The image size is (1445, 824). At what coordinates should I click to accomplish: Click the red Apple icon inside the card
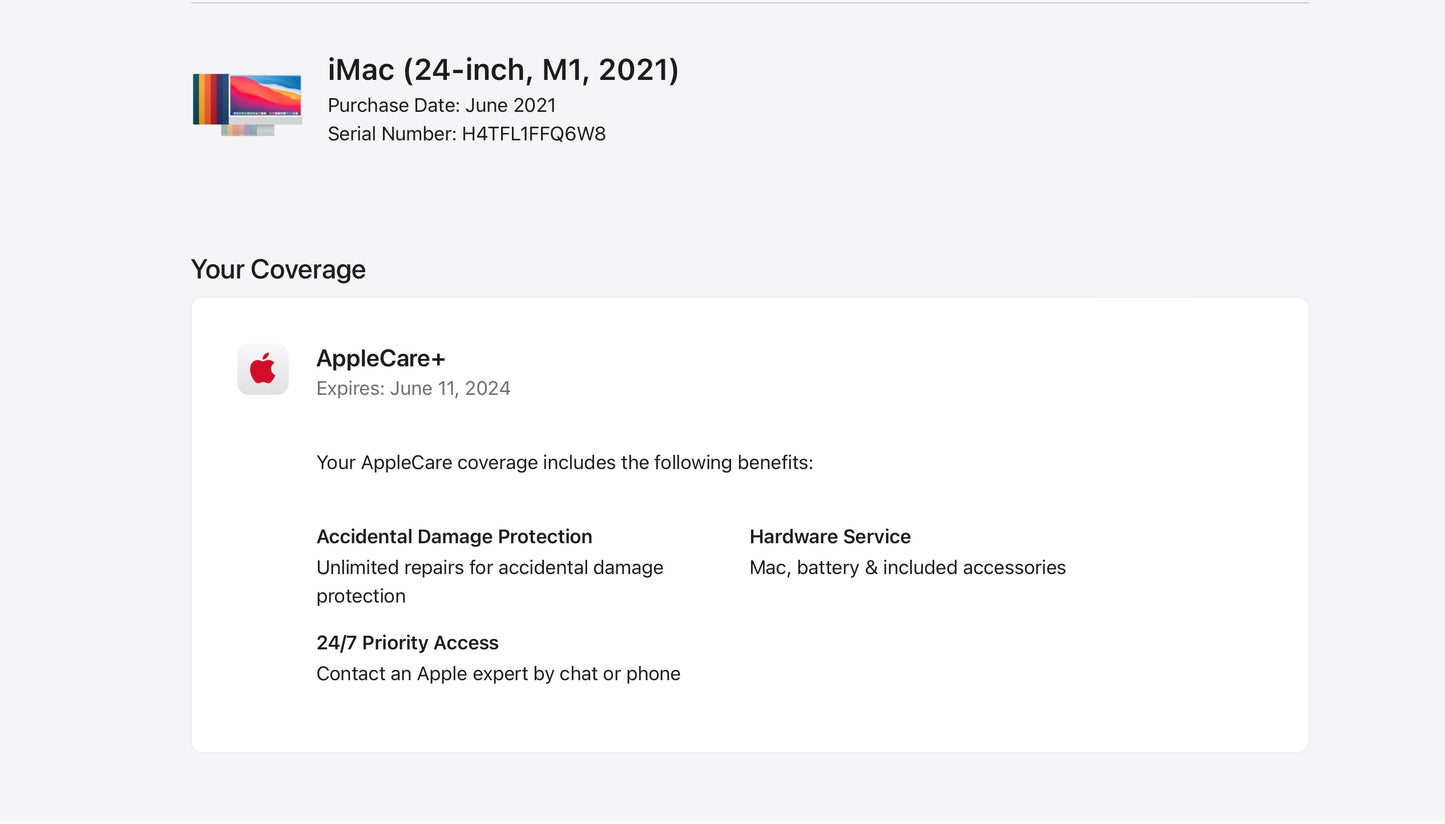coord(262,368)
